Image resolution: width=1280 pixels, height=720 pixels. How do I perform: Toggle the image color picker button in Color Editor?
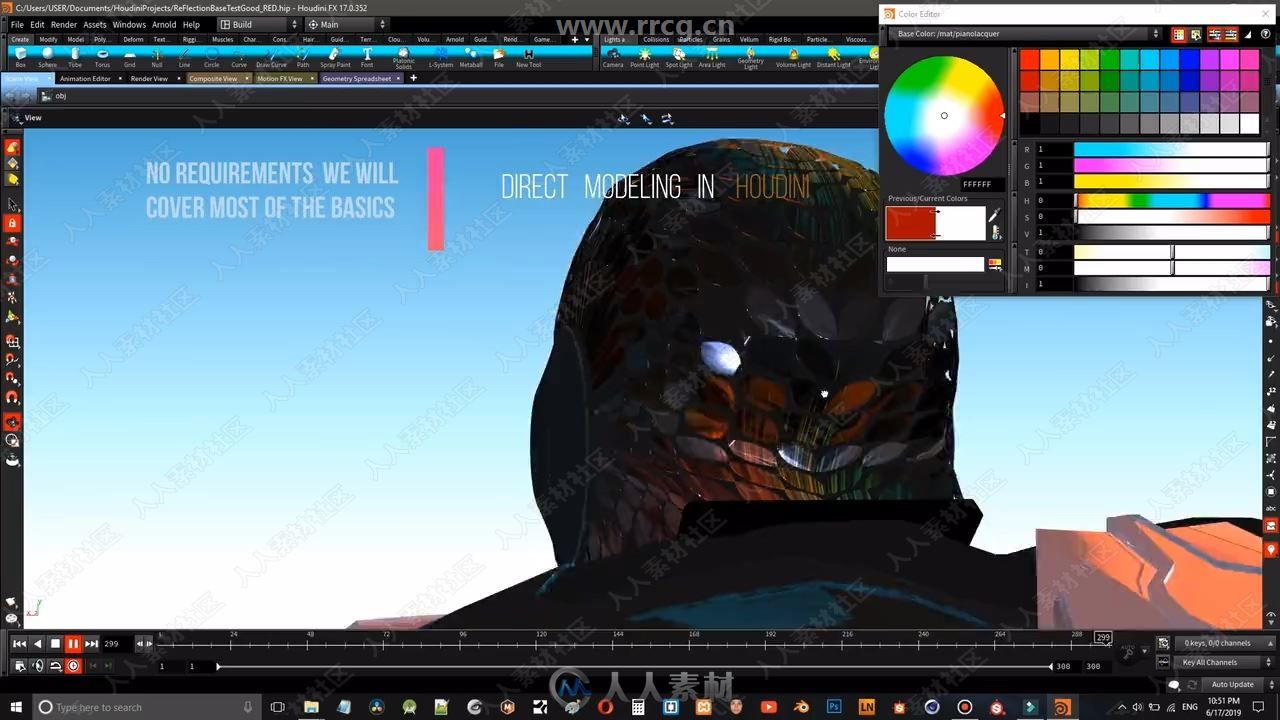1196,34
